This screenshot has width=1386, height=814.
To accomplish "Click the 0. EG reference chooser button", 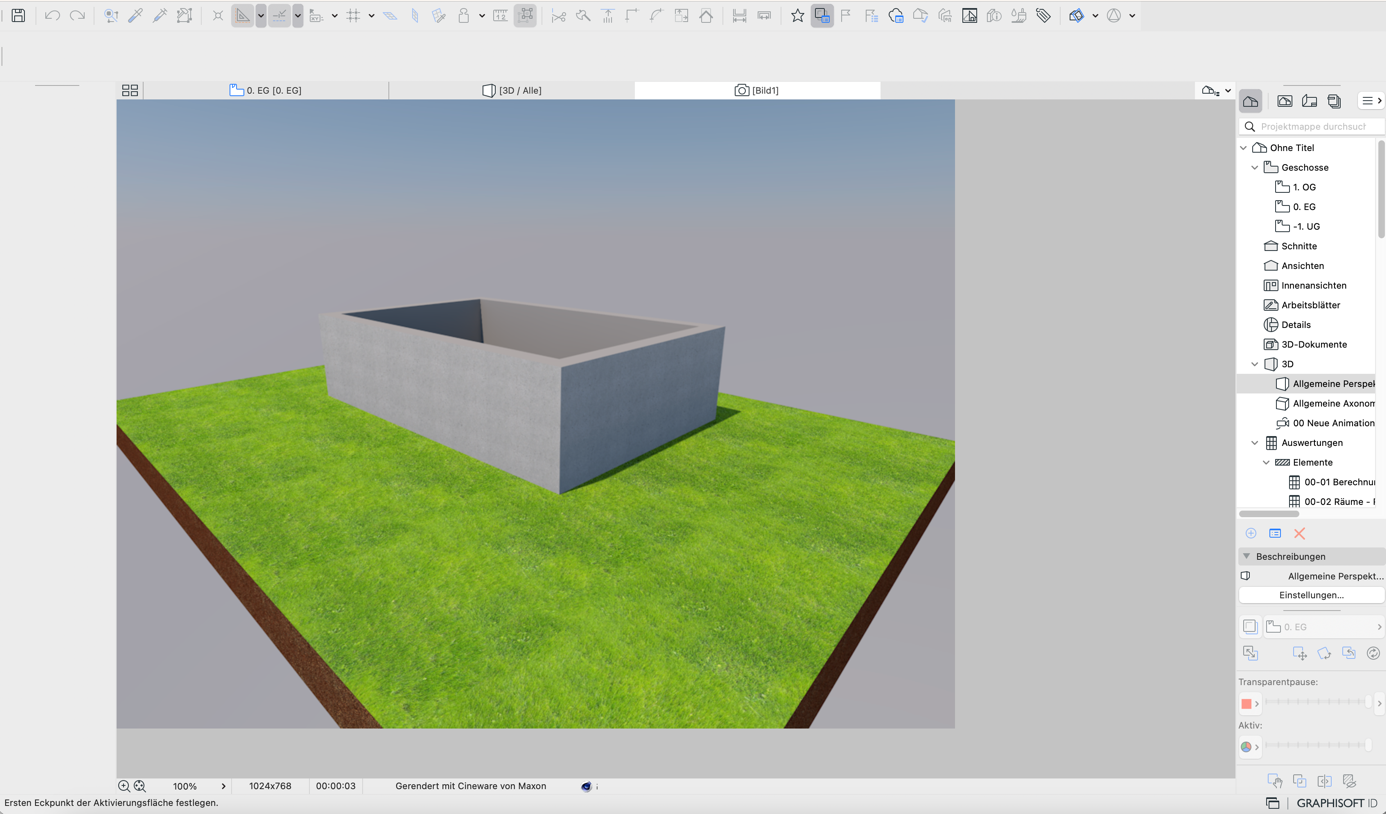I will 1324,627.
